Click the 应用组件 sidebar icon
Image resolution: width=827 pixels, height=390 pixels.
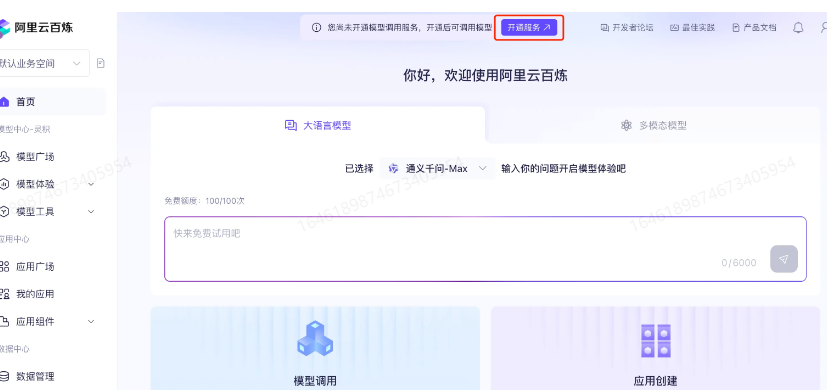tap(5, 321)
